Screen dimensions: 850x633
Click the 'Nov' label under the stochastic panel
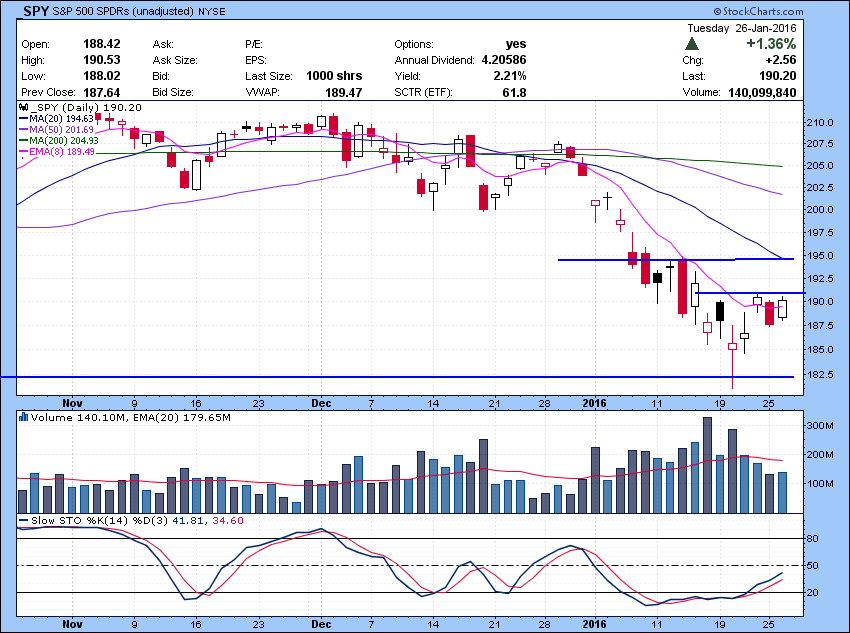(x=72, y=624)
